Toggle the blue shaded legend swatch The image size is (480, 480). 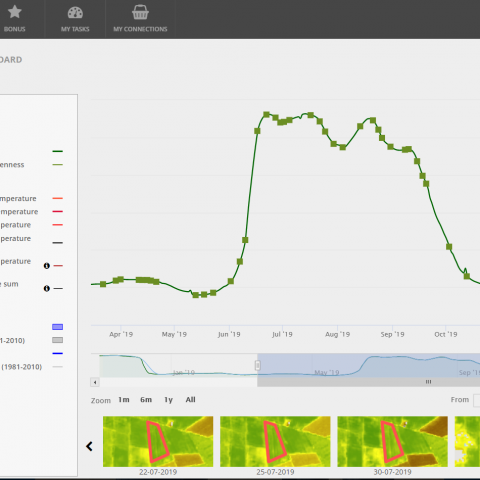pyautogui.click(x=58, y=327)
